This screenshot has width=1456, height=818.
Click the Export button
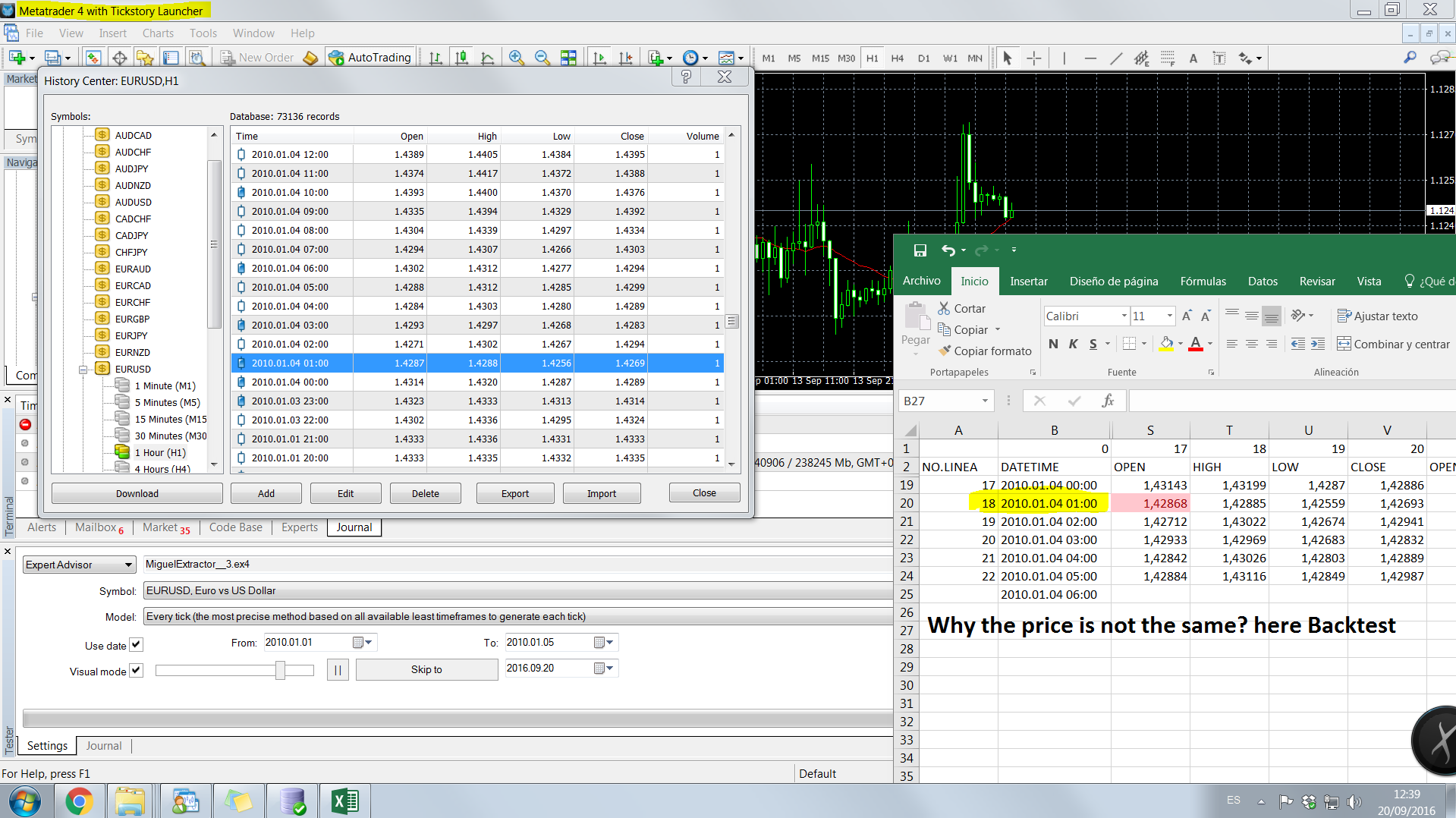click(x=515, y=493)
